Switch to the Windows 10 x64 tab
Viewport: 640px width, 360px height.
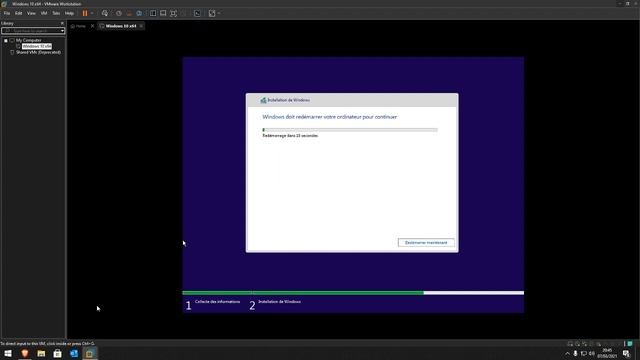(121, 26)
